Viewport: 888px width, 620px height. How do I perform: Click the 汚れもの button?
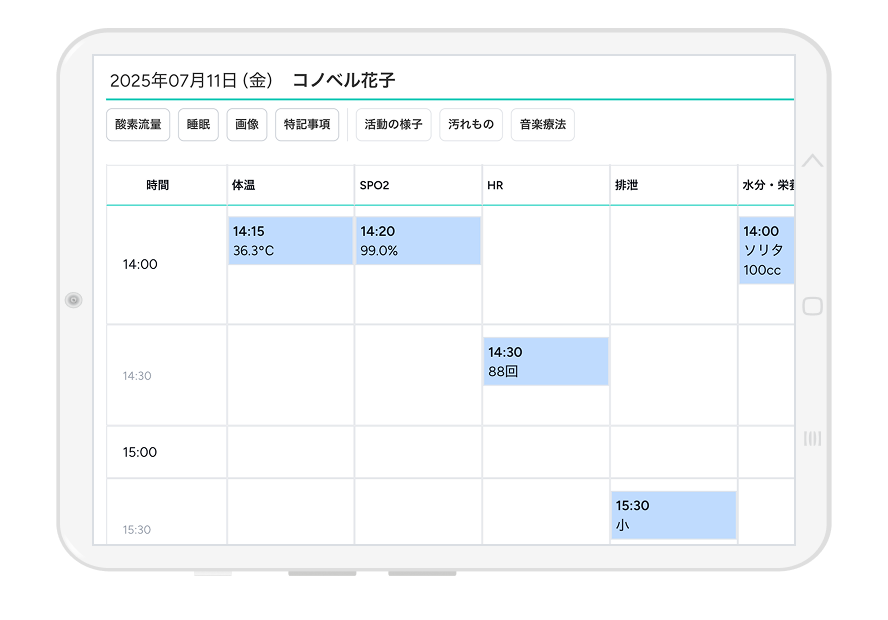471,125
